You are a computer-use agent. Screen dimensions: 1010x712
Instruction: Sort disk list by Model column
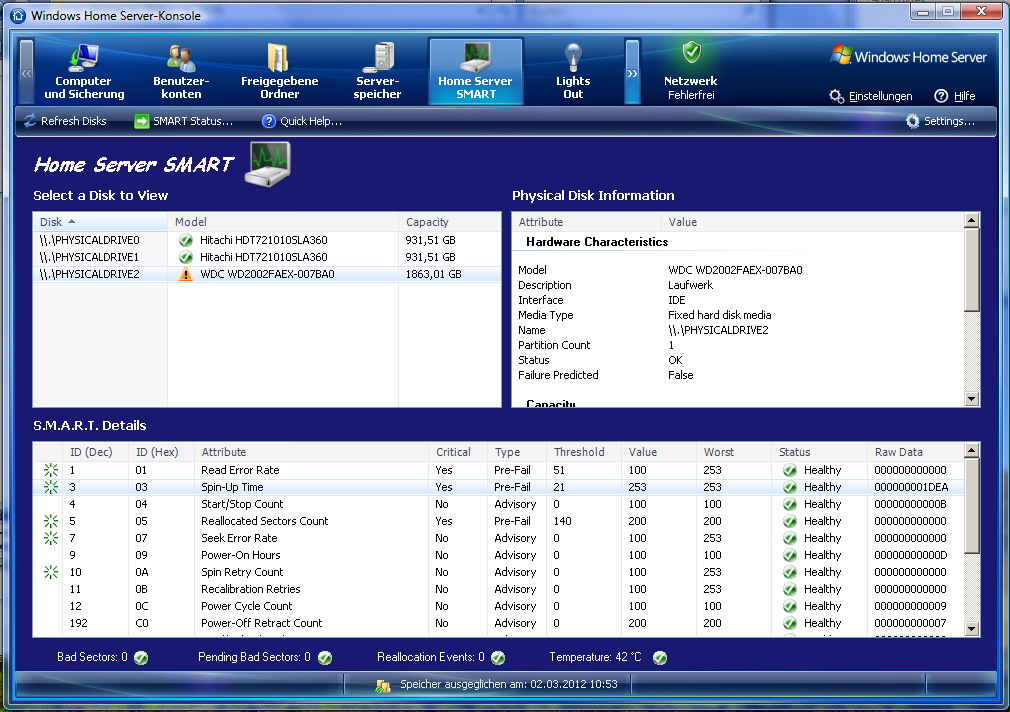[x=283, y=222]
